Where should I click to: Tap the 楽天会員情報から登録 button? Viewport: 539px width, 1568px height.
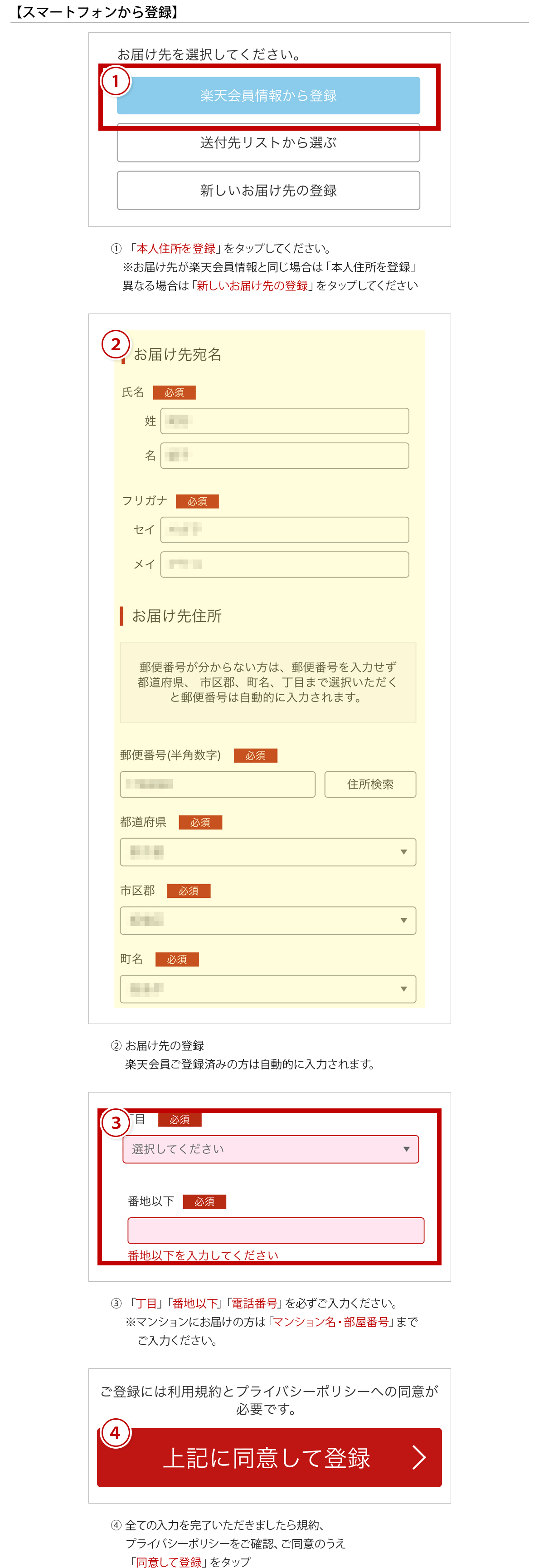268,96
